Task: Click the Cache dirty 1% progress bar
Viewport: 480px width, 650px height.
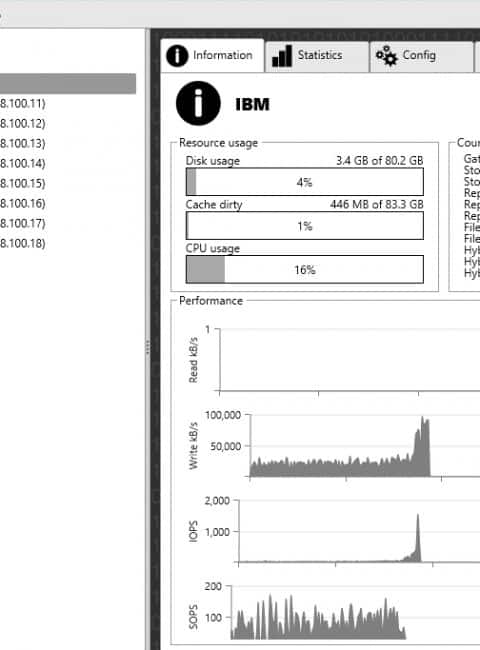Action: point(305,226)
